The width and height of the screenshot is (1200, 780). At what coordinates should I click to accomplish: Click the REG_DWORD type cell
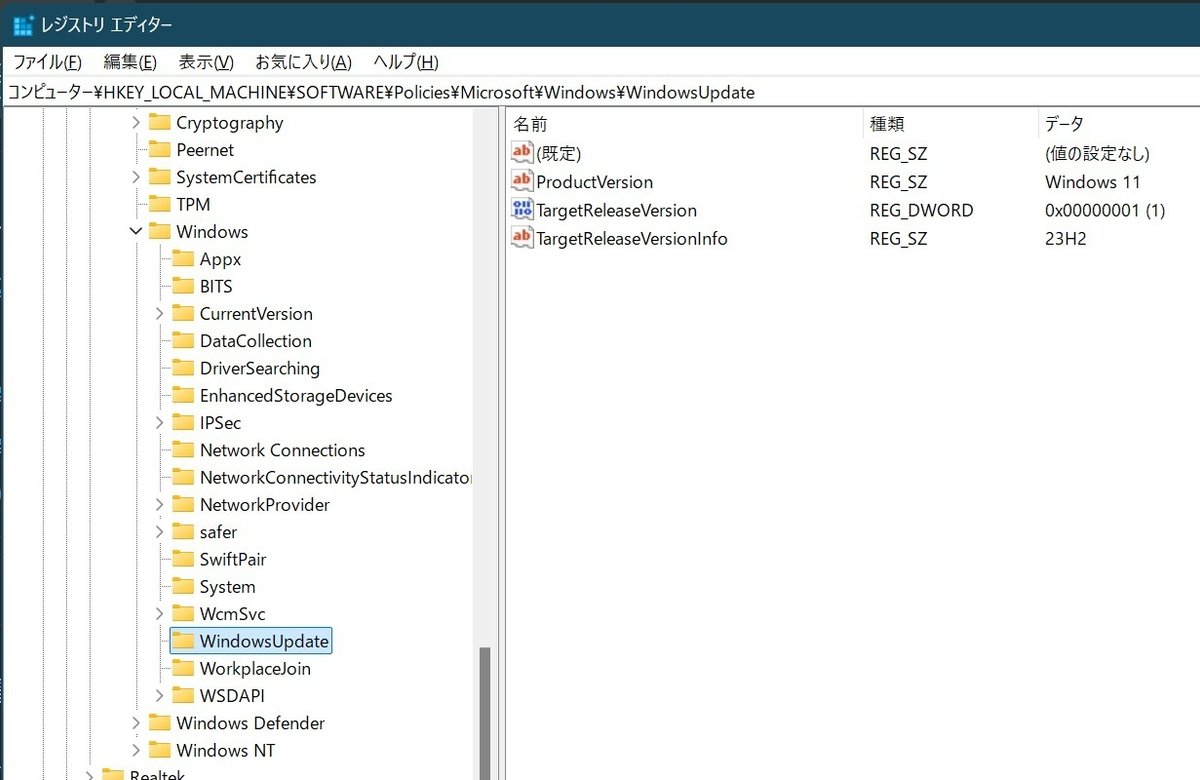point(921,210)
